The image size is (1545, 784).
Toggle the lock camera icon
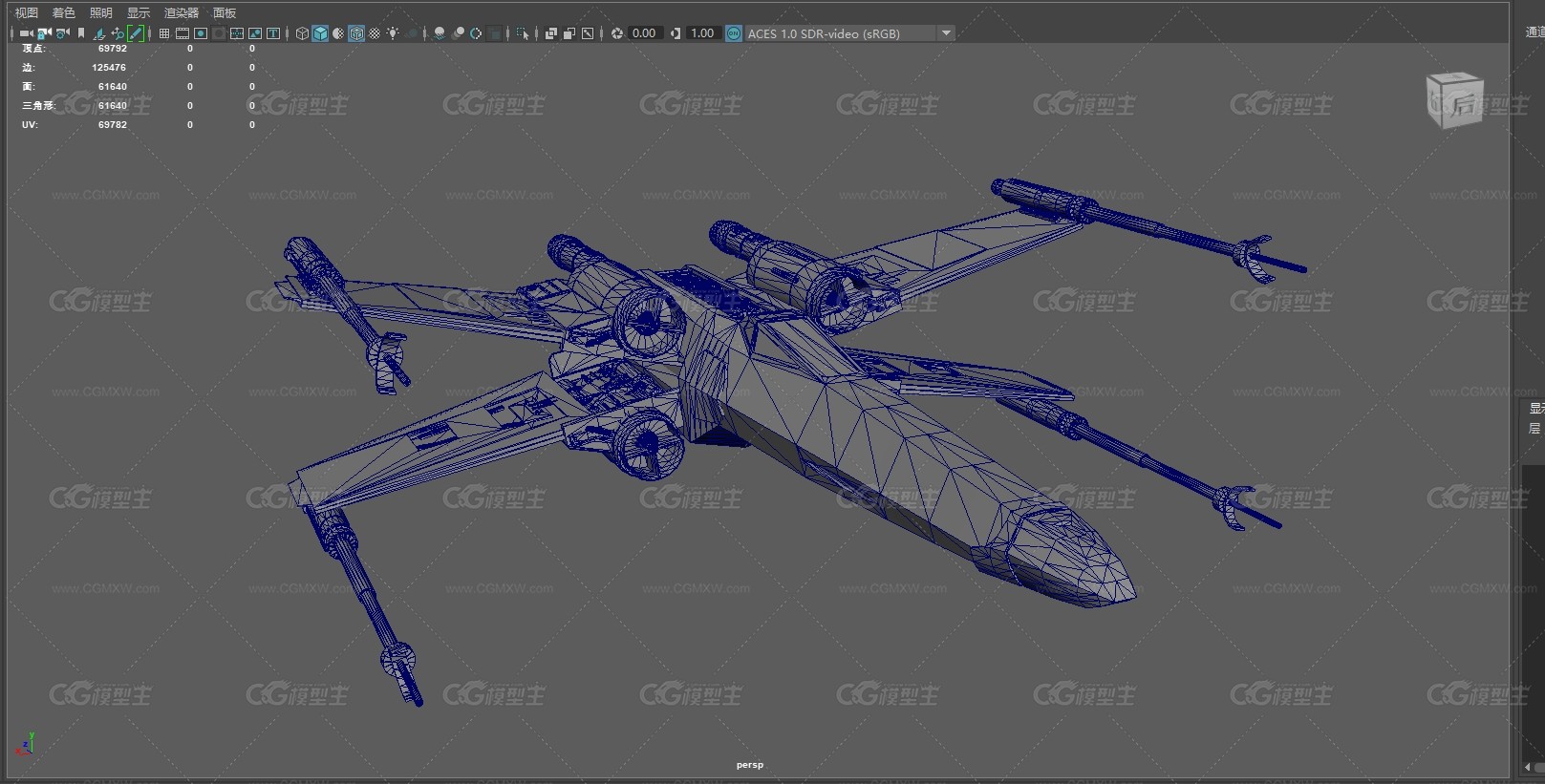coord(44,33)
